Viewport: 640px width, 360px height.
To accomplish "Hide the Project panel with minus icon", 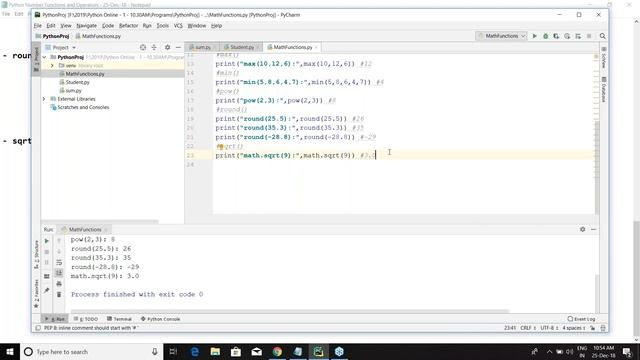I will coord(178,47).
